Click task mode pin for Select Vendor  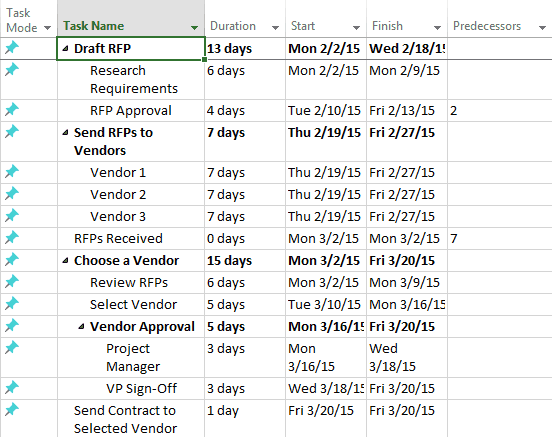(12, 303)
